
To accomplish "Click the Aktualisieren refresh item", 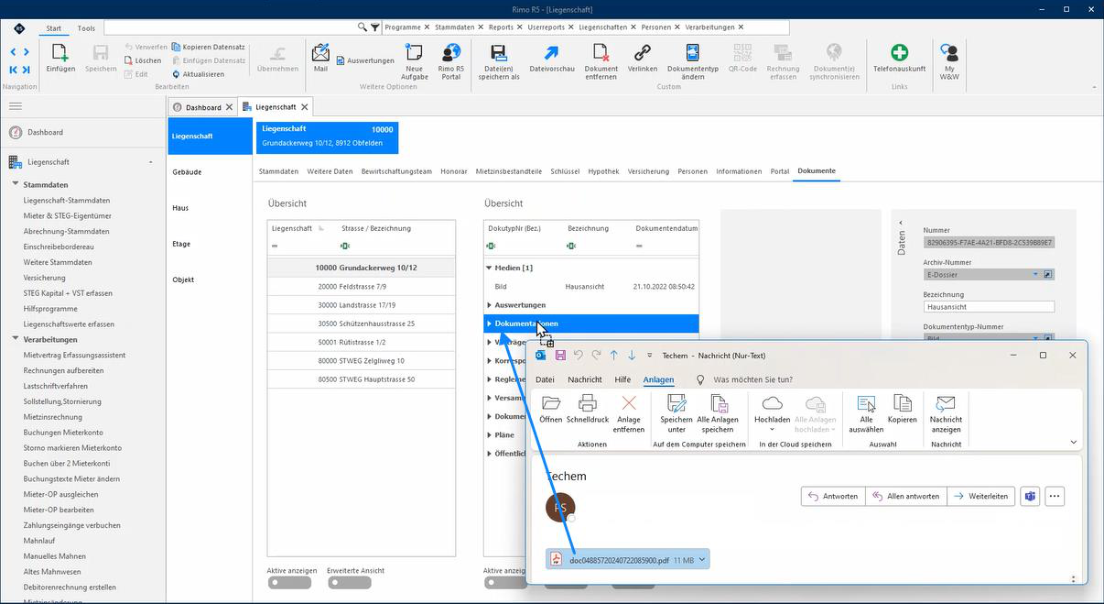I will [199, 74].
